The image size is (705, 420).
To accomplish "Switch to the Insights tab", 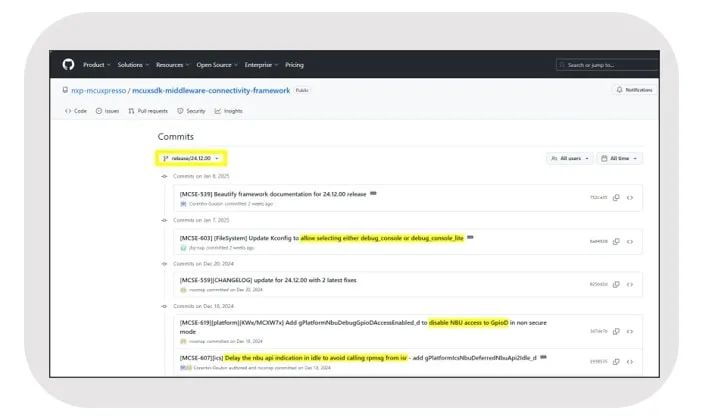I will [x=228, y=111].
